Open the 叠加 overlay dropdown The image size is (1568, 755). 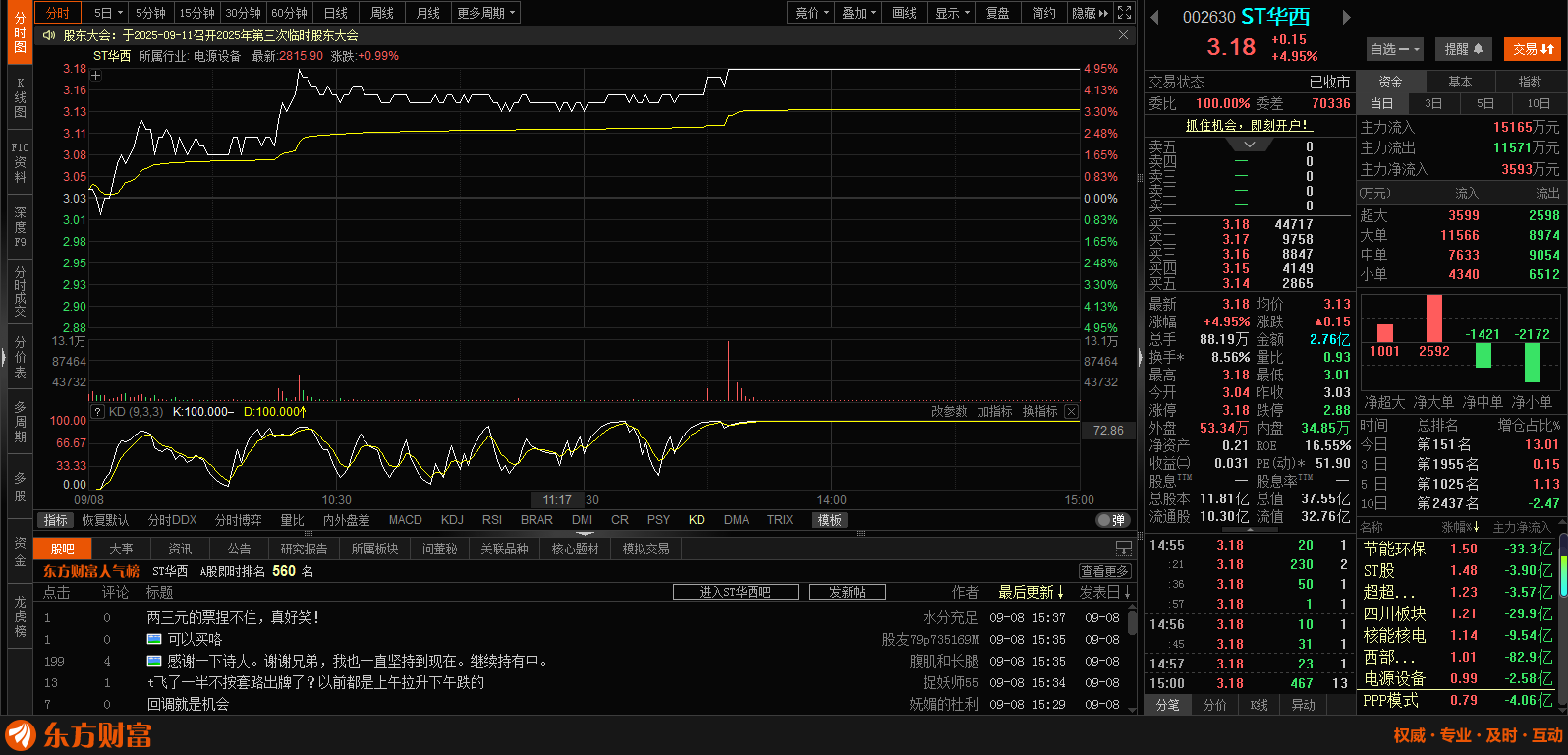tap(860, 13)
